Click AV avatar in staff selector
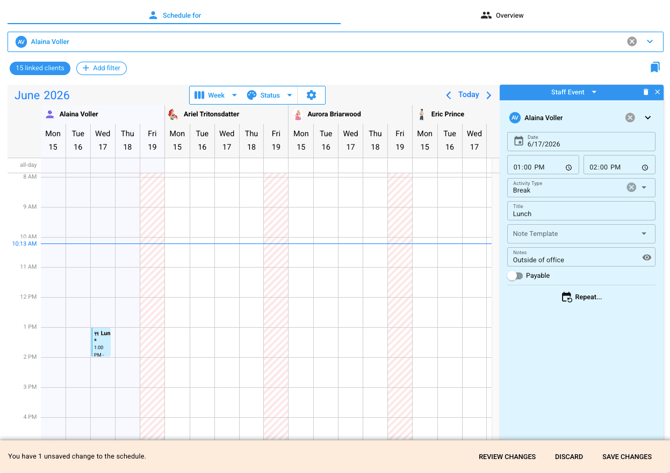 click(x=21, y=41)
